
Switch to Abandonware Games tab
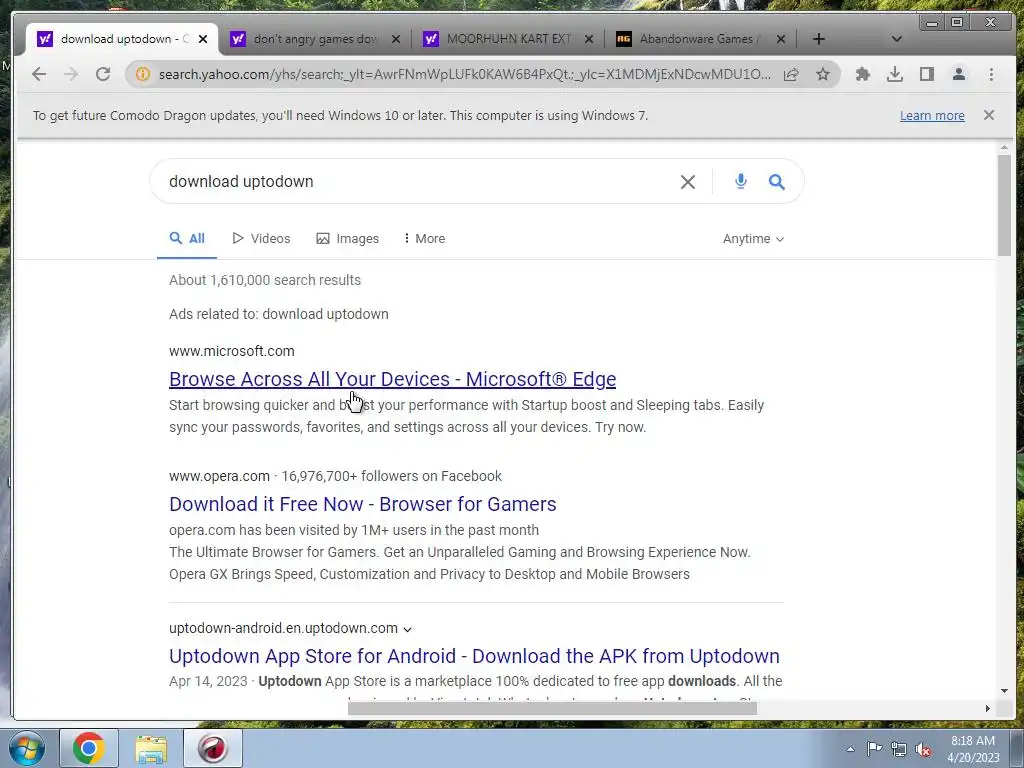[x=699, y=39]
